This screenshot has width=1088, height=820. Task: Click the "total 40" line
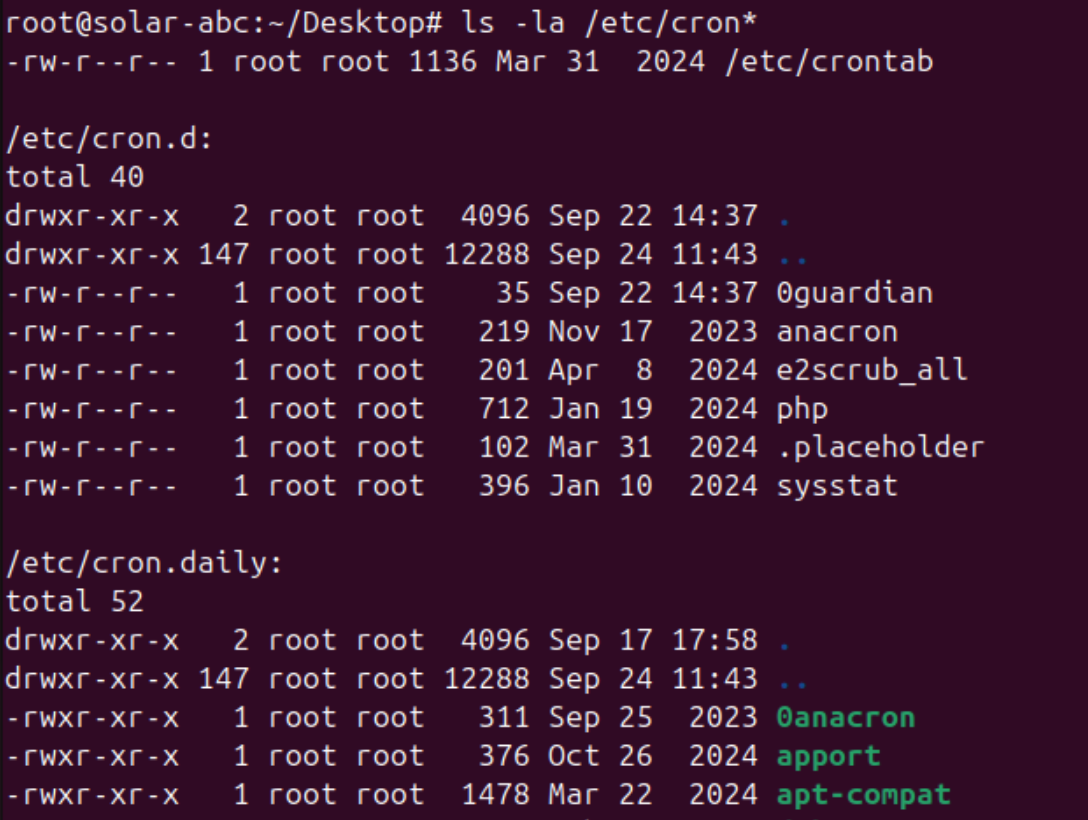(75, 178)
